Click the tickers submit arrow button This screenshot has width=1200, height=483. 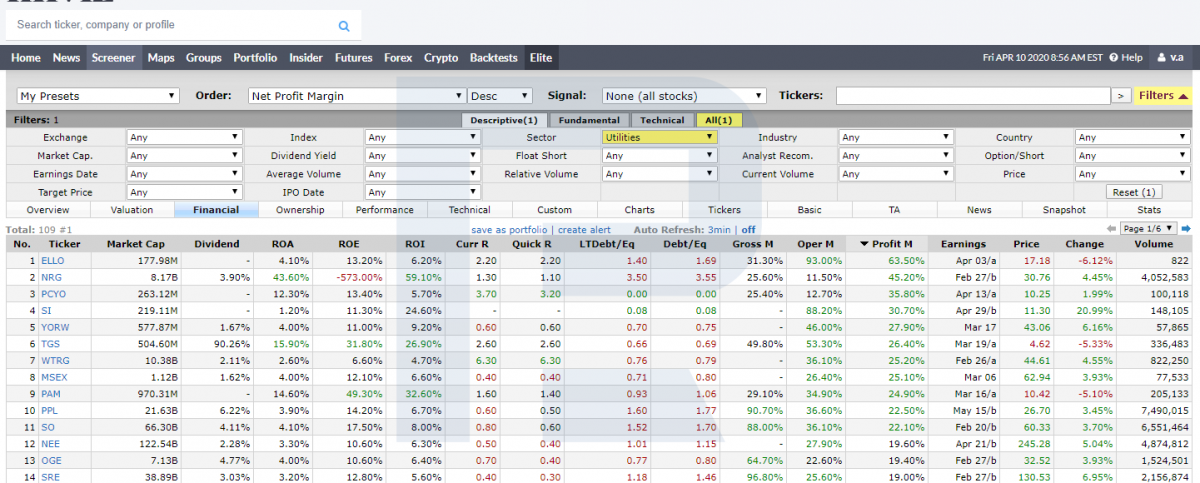(x=1122, y=96)
